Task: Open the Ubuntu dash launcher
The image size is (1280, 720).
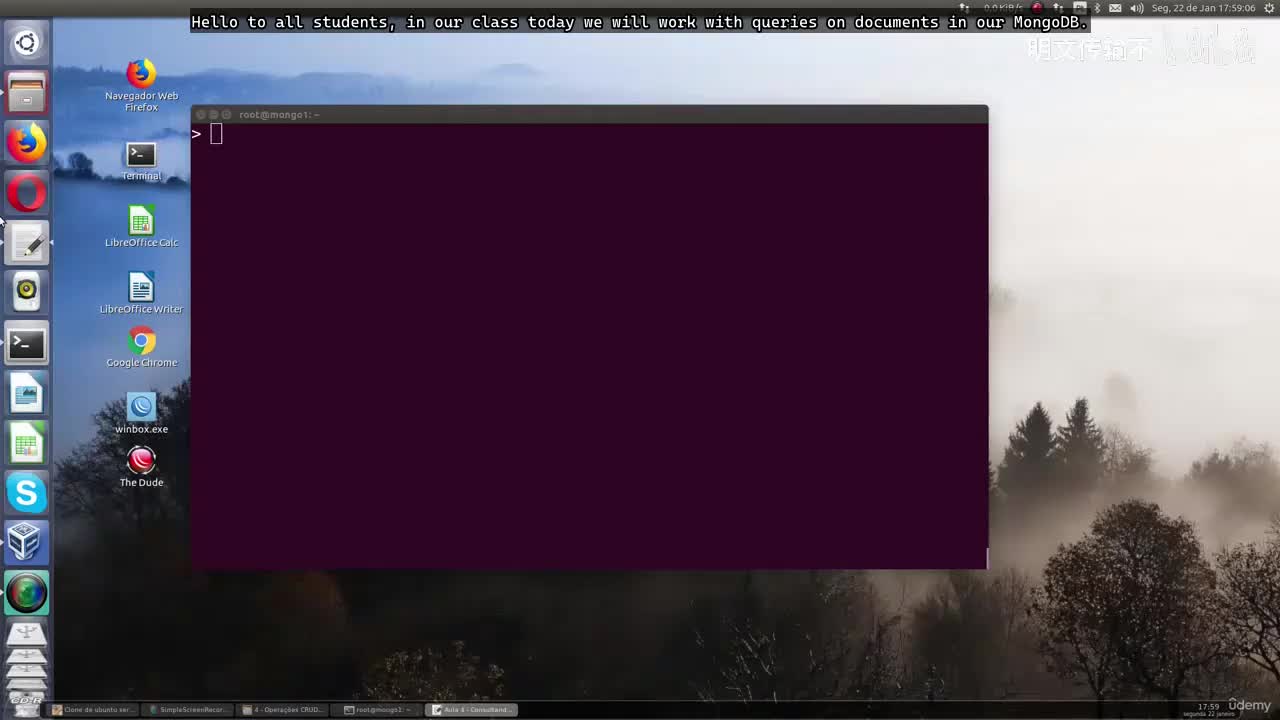Action: pyautogui.click(x=26, y=43)
